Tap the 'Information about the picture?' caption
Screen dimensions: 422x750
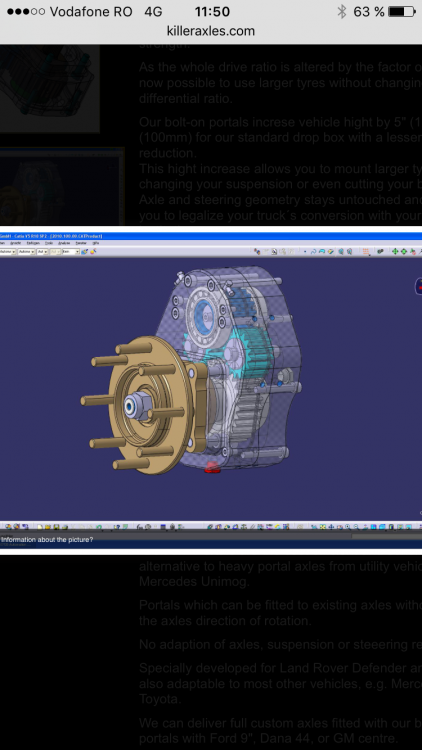47,540
